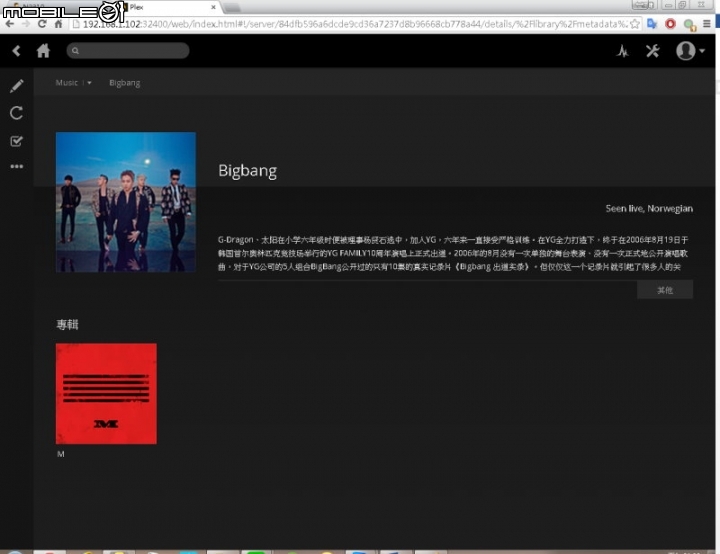This screenshot has height=554, width=720.
Task: Open a new browser tab
Action: (x=232, y=8)
